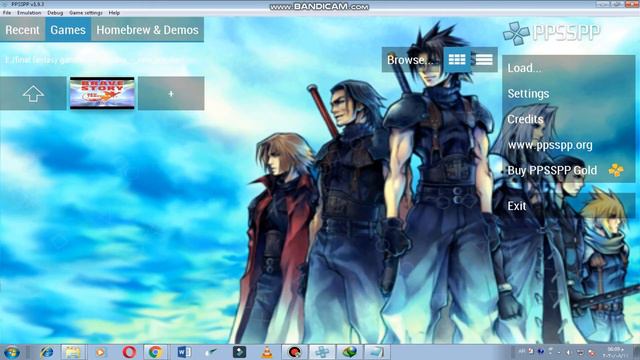Viewport: 640px width, 360px height.
Task: Open File Explorer from taskbar
Action: coord(73,352)
